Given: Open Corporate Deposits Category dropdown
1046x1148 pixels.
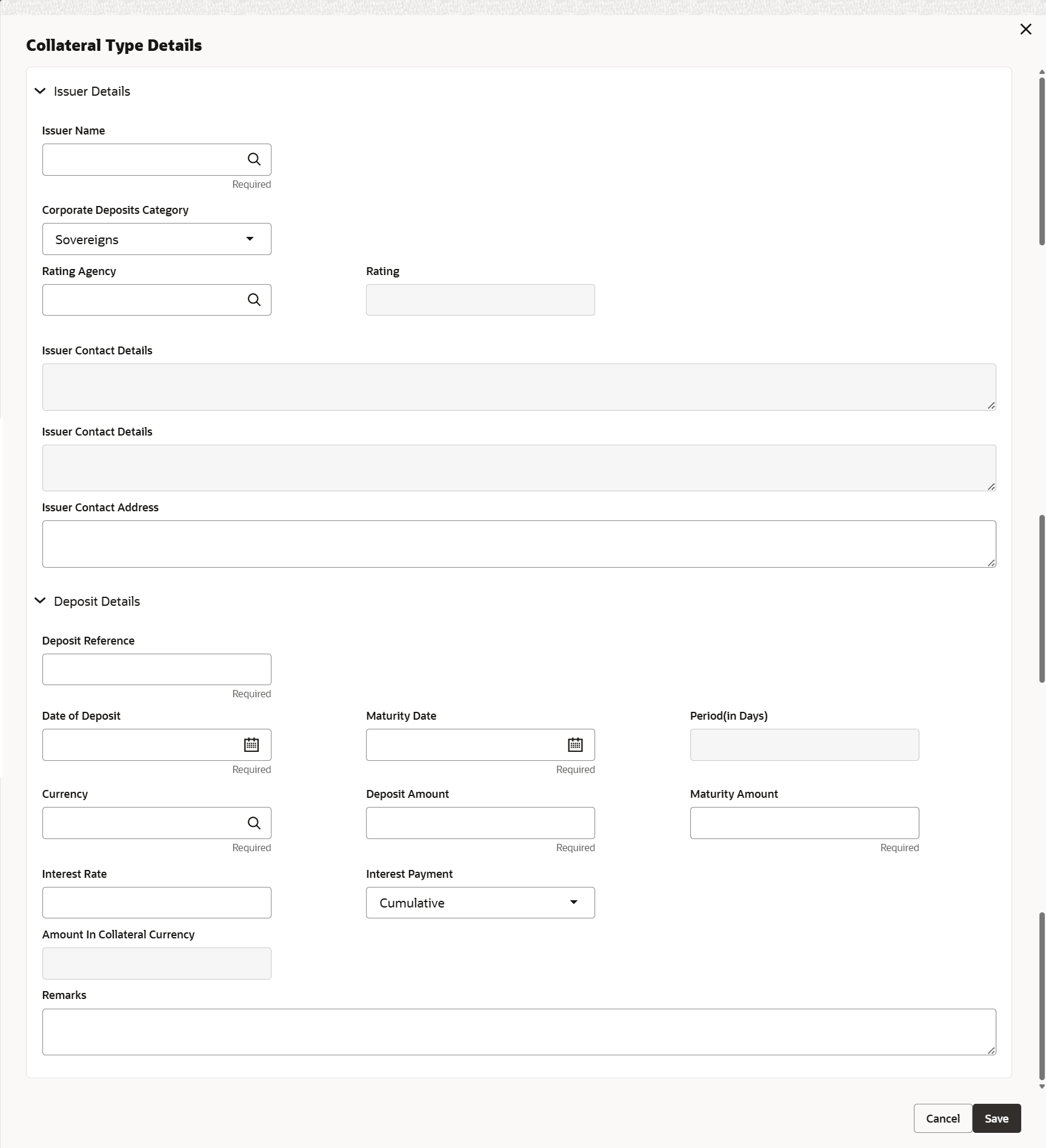Looking at the screenshot, I should click(157, 239).
